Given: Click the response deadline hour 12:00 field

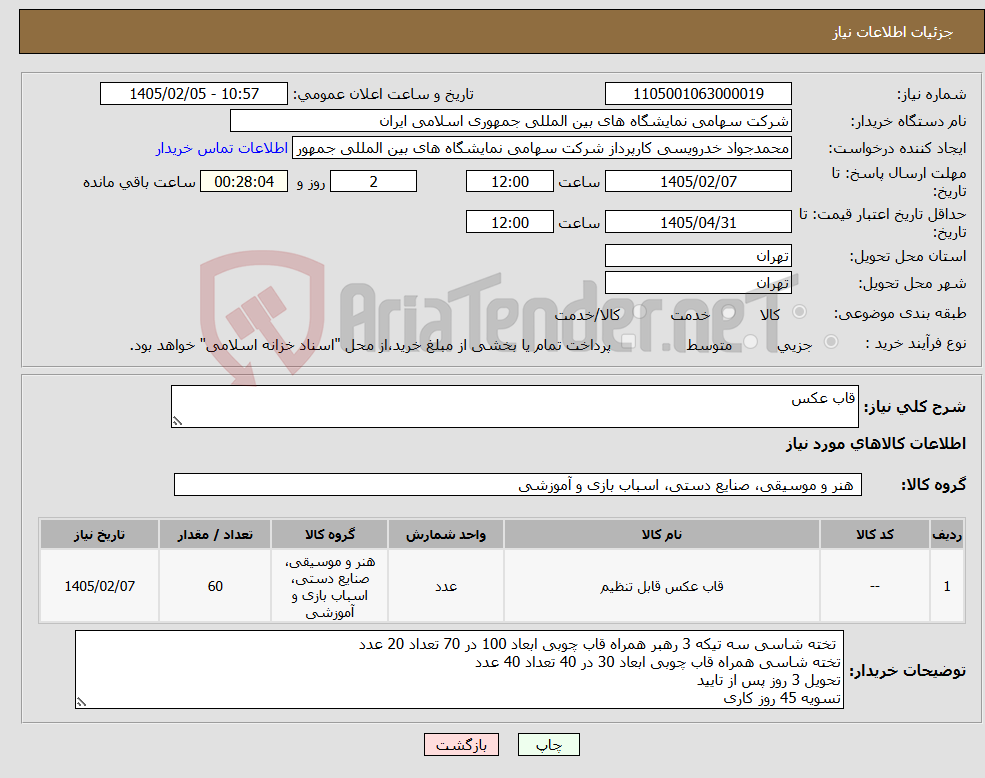Looking at the screenshot, I should 509,182.
